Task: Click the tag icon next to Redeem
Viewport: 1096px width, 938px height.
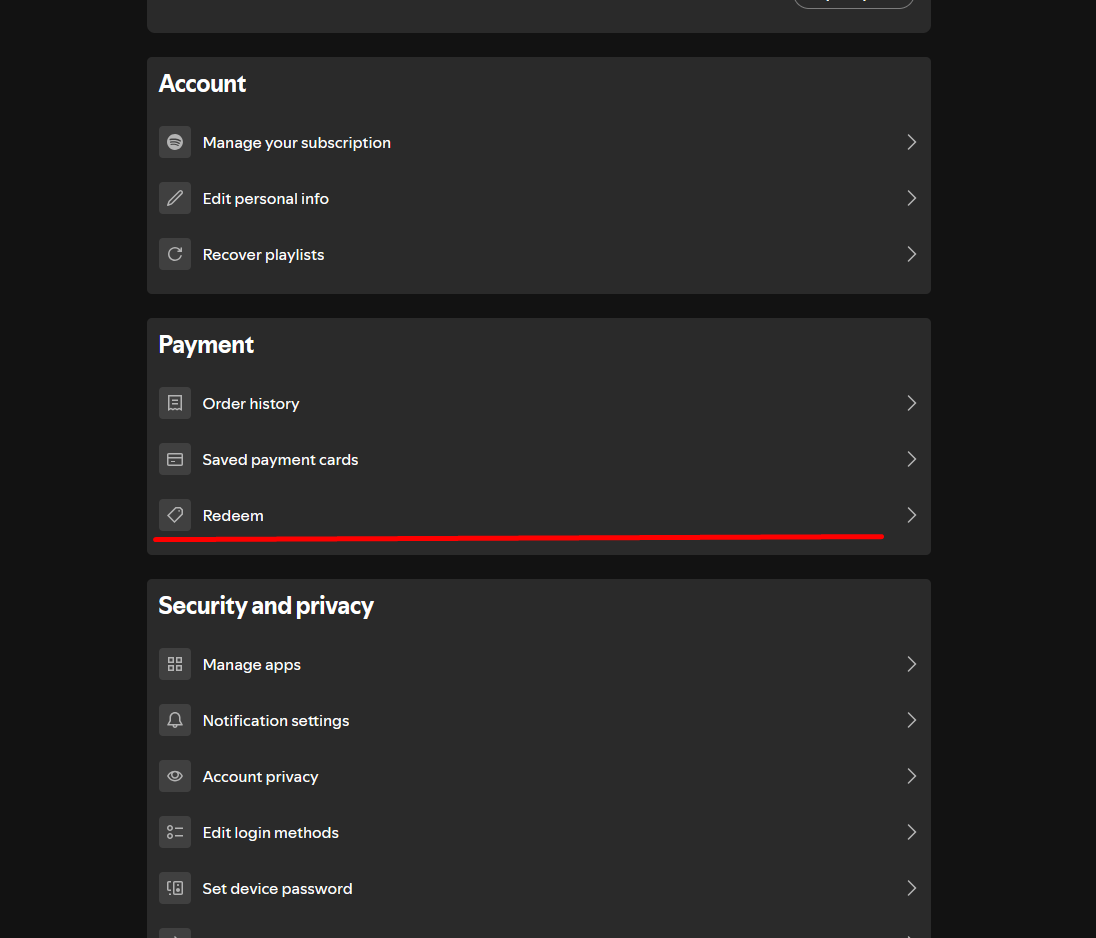Action: coord(175,515)
